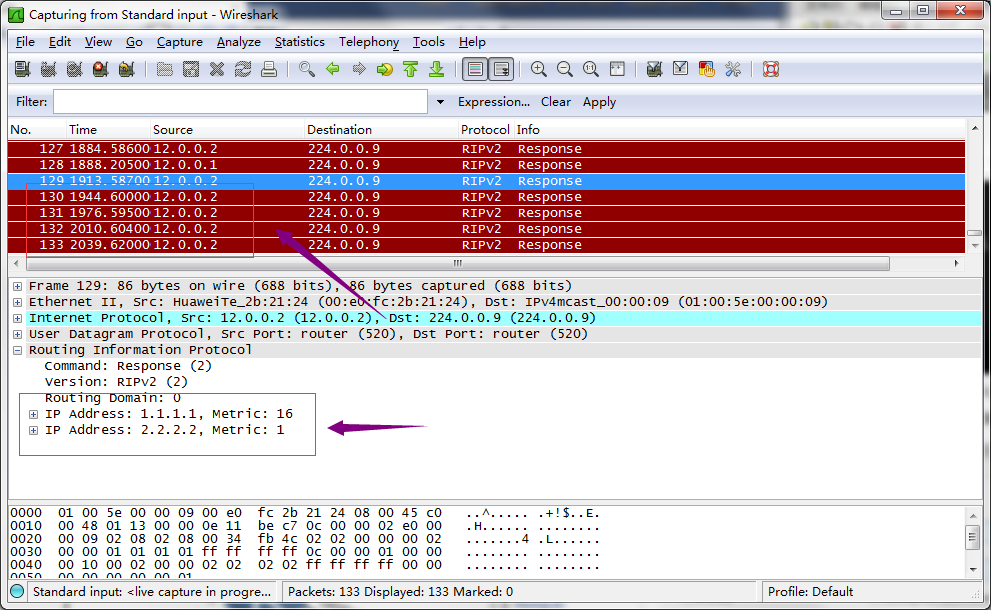
Task: Jump to the first packet
Action: pos(411,69)
